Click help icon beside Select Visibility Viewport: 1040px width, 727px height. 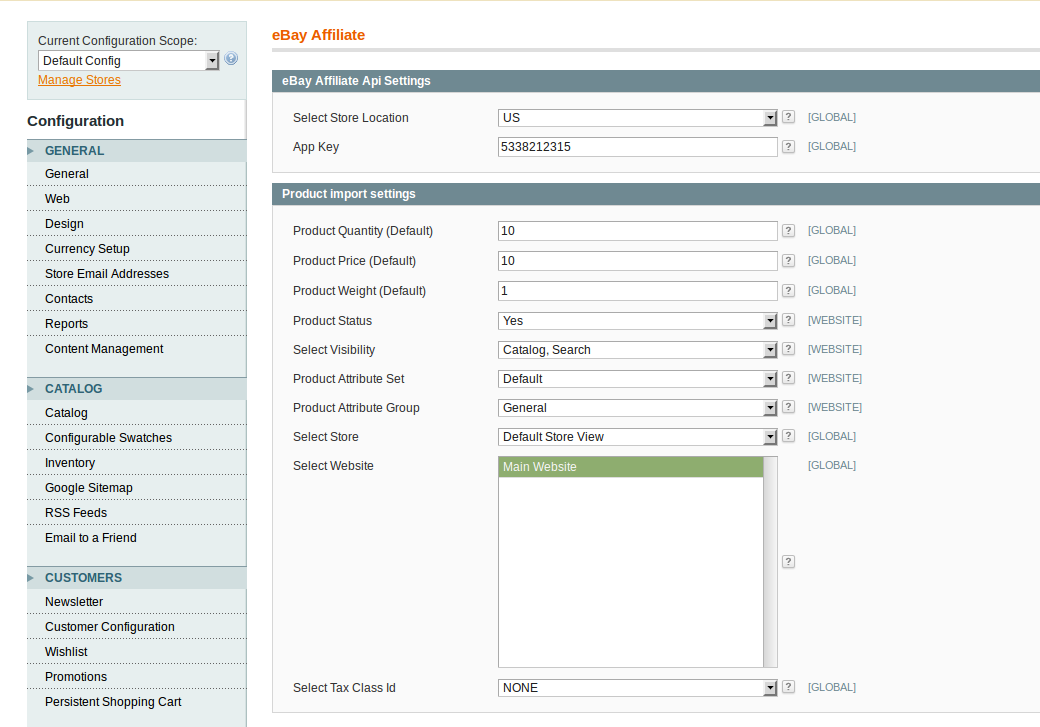pos(788,350)
